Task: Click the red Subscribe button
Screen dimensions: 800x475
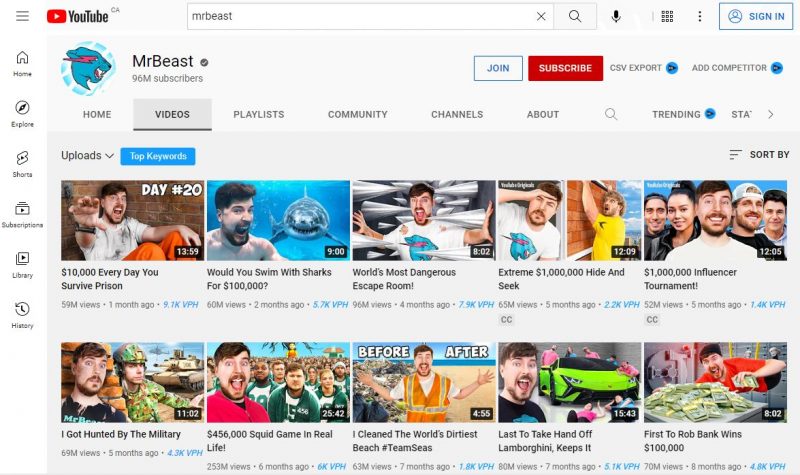Action: (x=565, y=68)
